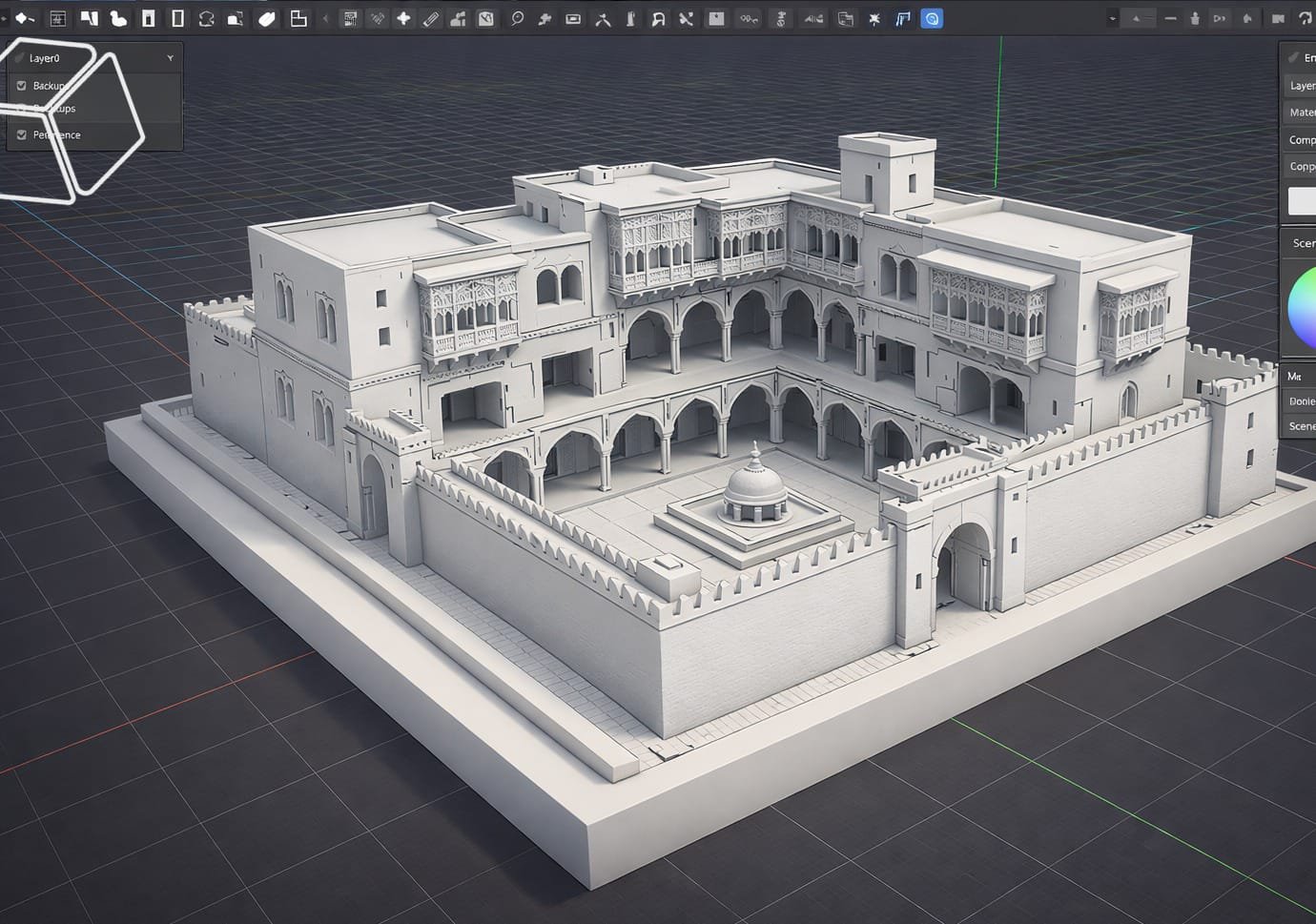The height and width of the screenshot is (924, 1316).
Task: Select the eraser-shaped icon in toolbar
Action: point(267,18)
